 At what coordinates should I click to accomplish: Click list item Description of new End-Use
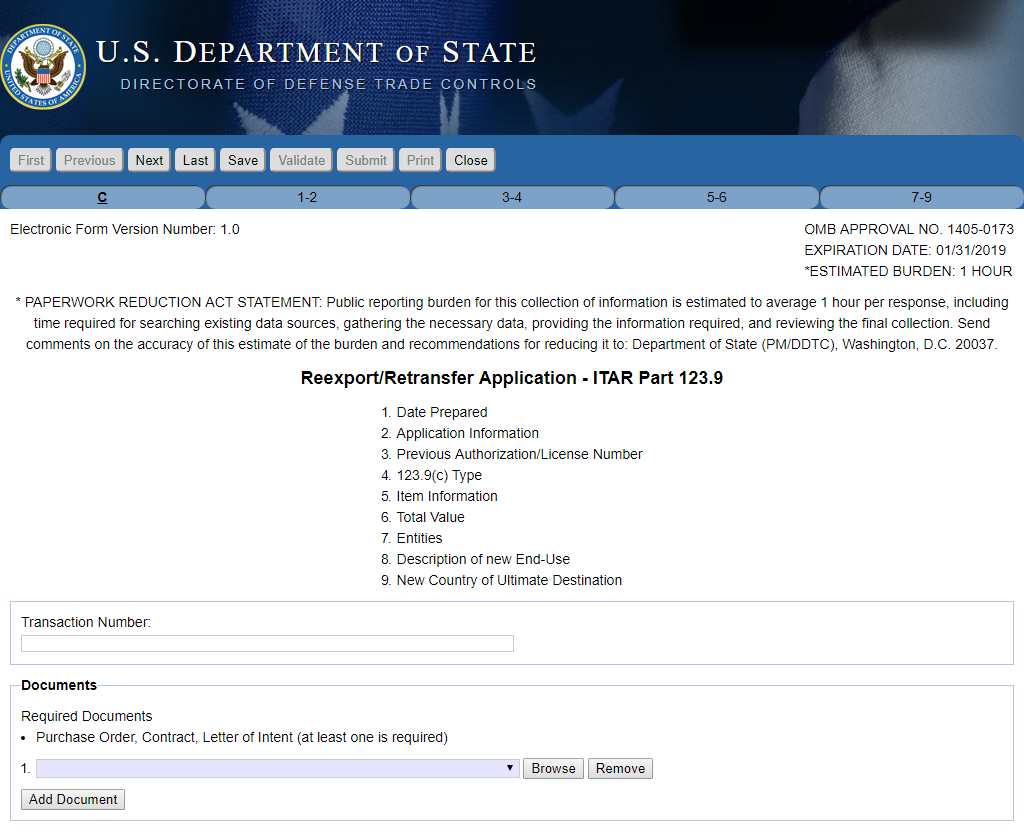(483, 559)
